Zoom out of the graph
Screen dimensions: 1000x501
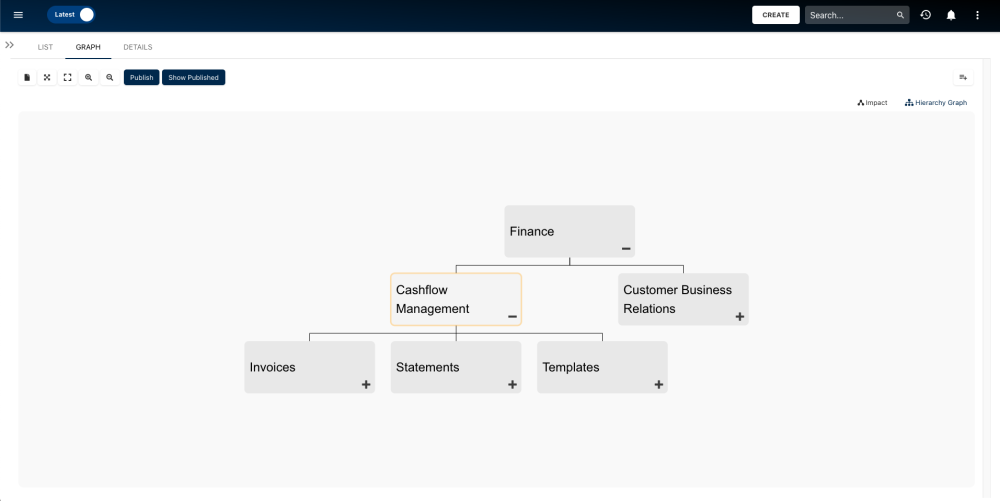(x=110, y=77)
